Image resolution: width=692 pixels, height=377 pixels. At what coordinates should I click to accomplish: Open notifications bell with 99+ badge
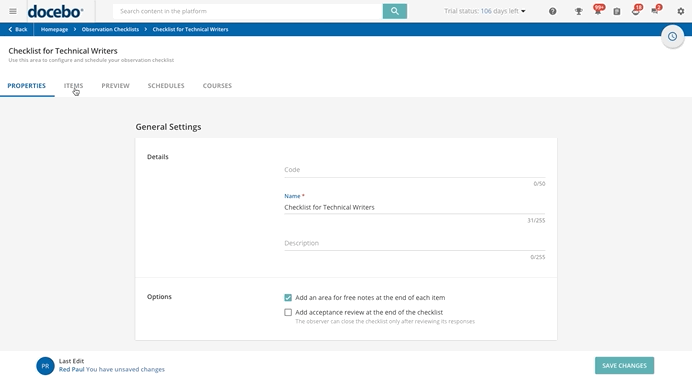[598, 11]
